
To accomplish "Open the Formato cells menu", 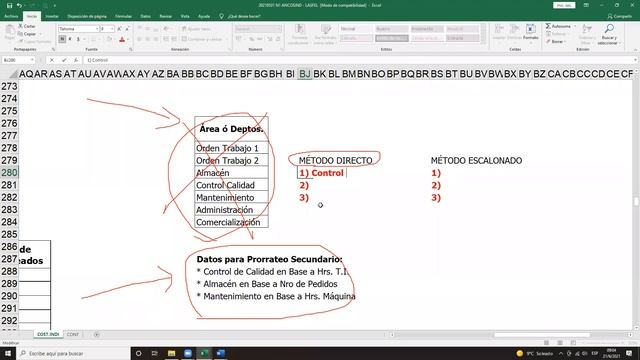I will [x=531, y=33].
